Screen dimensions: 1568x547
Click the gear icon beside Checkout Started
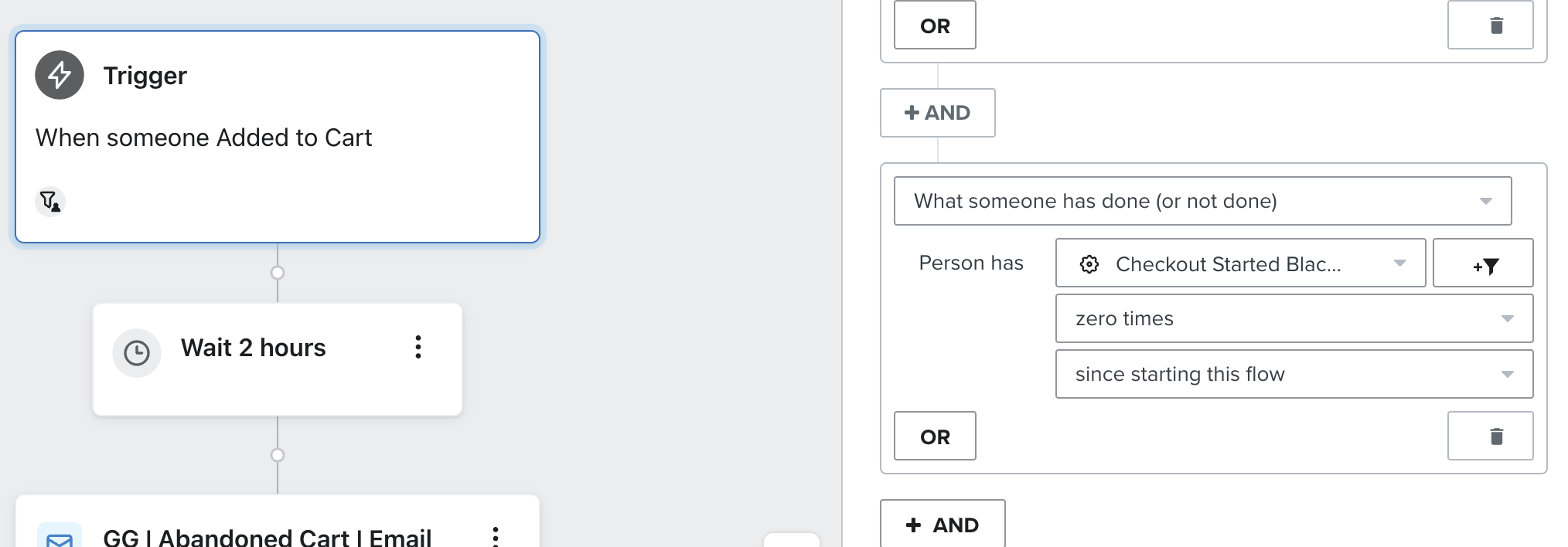pos(1089,264)
